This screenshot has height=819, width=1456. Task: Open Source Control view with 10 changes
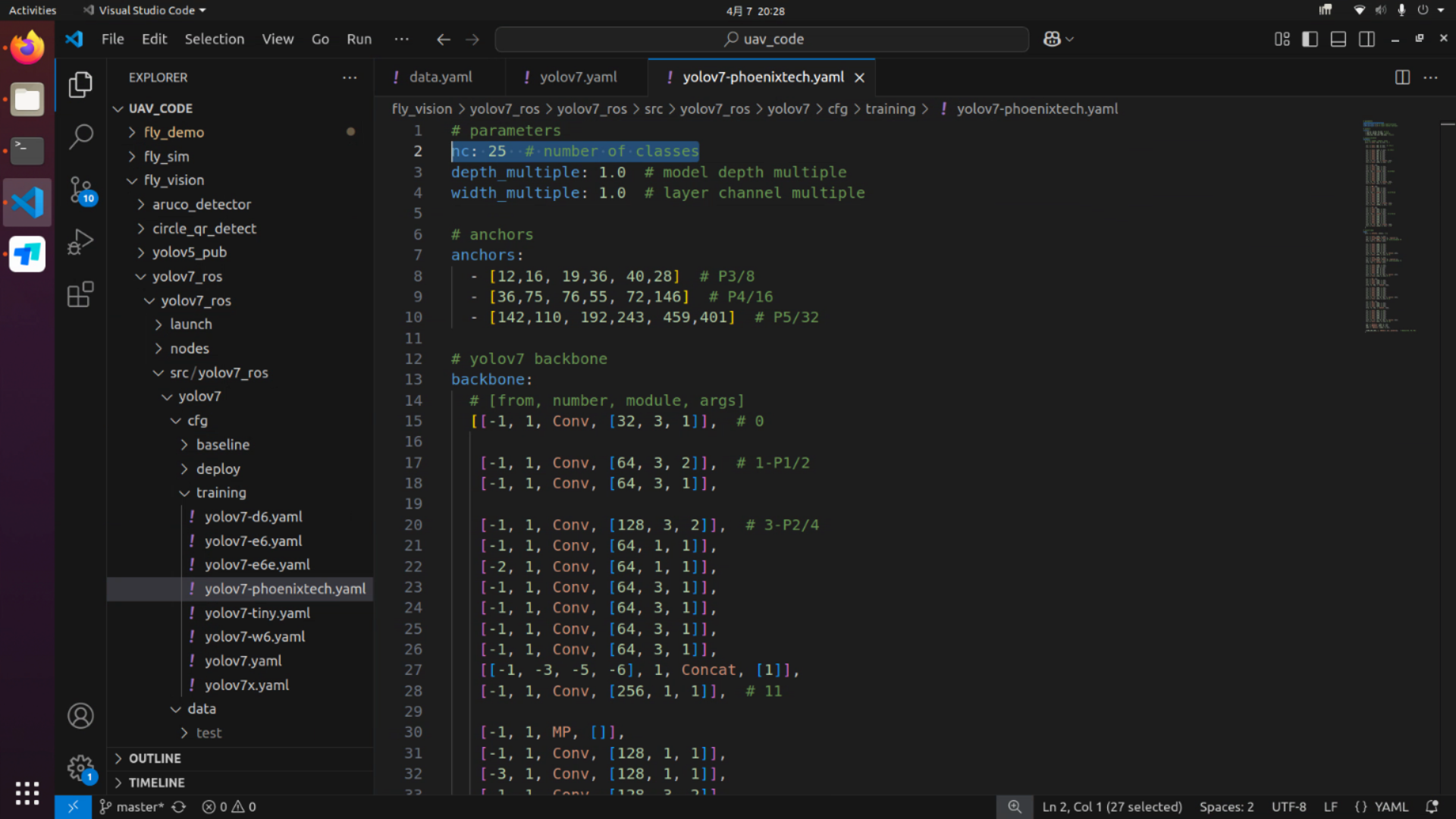[x=80, y=190]
